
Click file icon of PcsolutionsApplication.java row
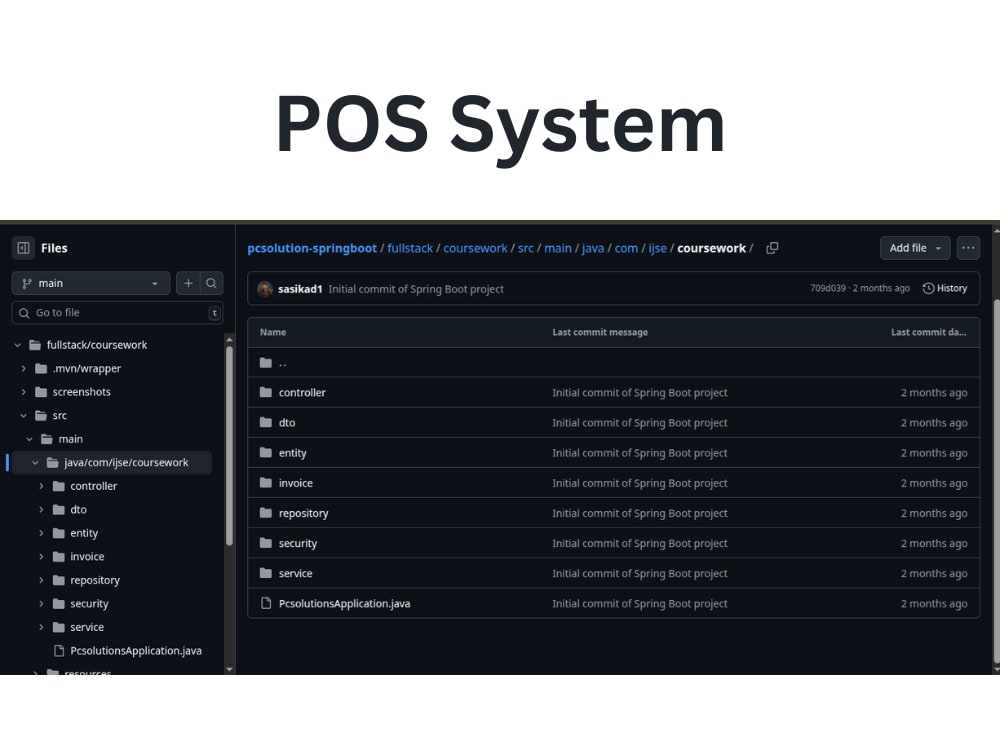click(266, 603)
